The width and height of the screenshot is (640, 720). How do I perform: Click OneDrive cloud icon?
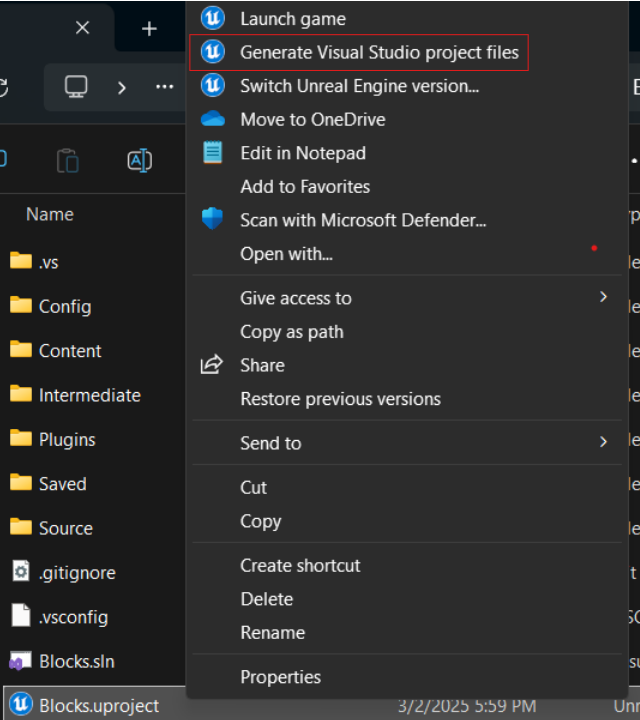[x=213, y=118]
